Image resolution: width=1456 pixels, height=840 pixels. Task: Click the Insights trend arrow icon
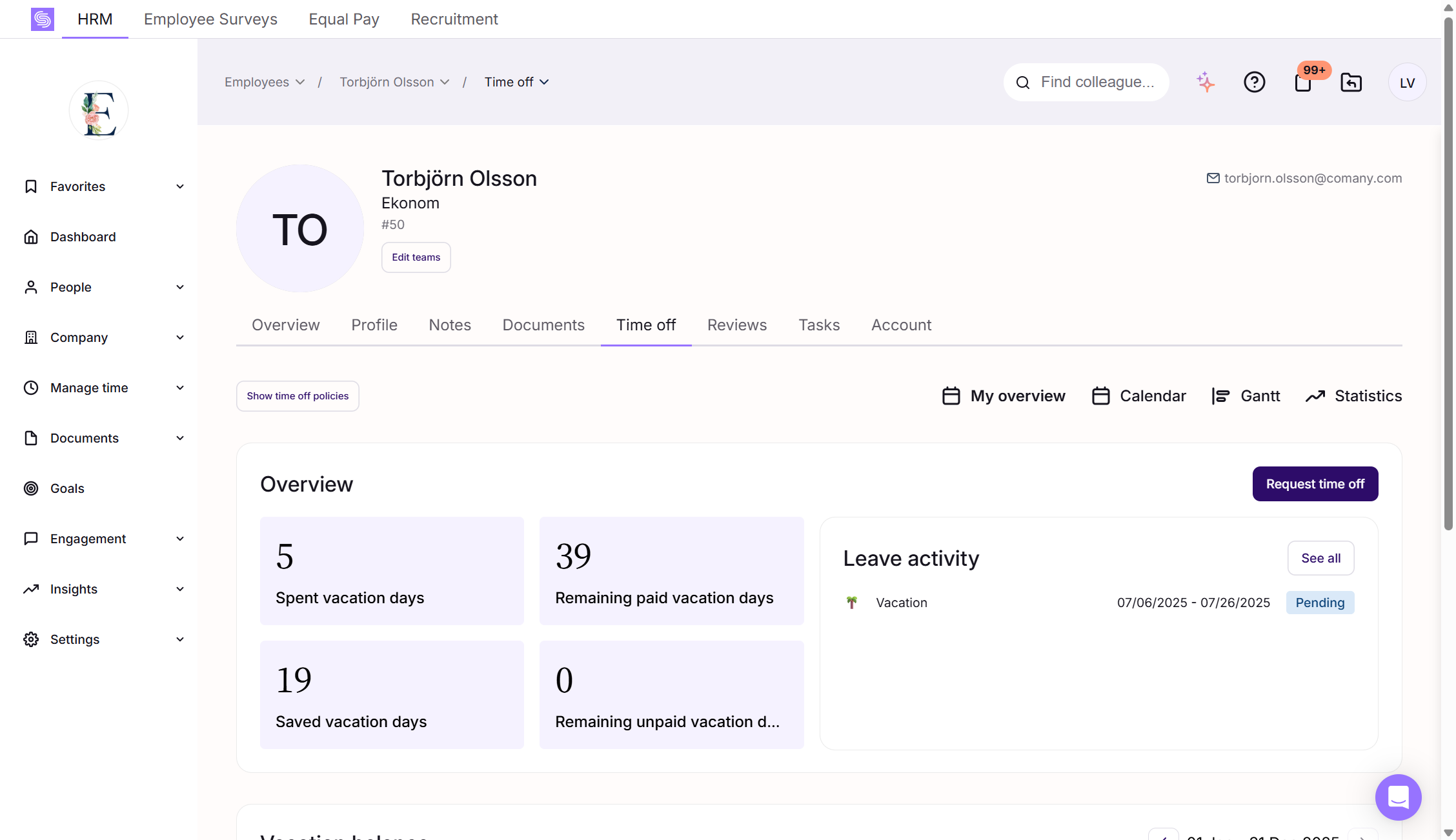31,589
